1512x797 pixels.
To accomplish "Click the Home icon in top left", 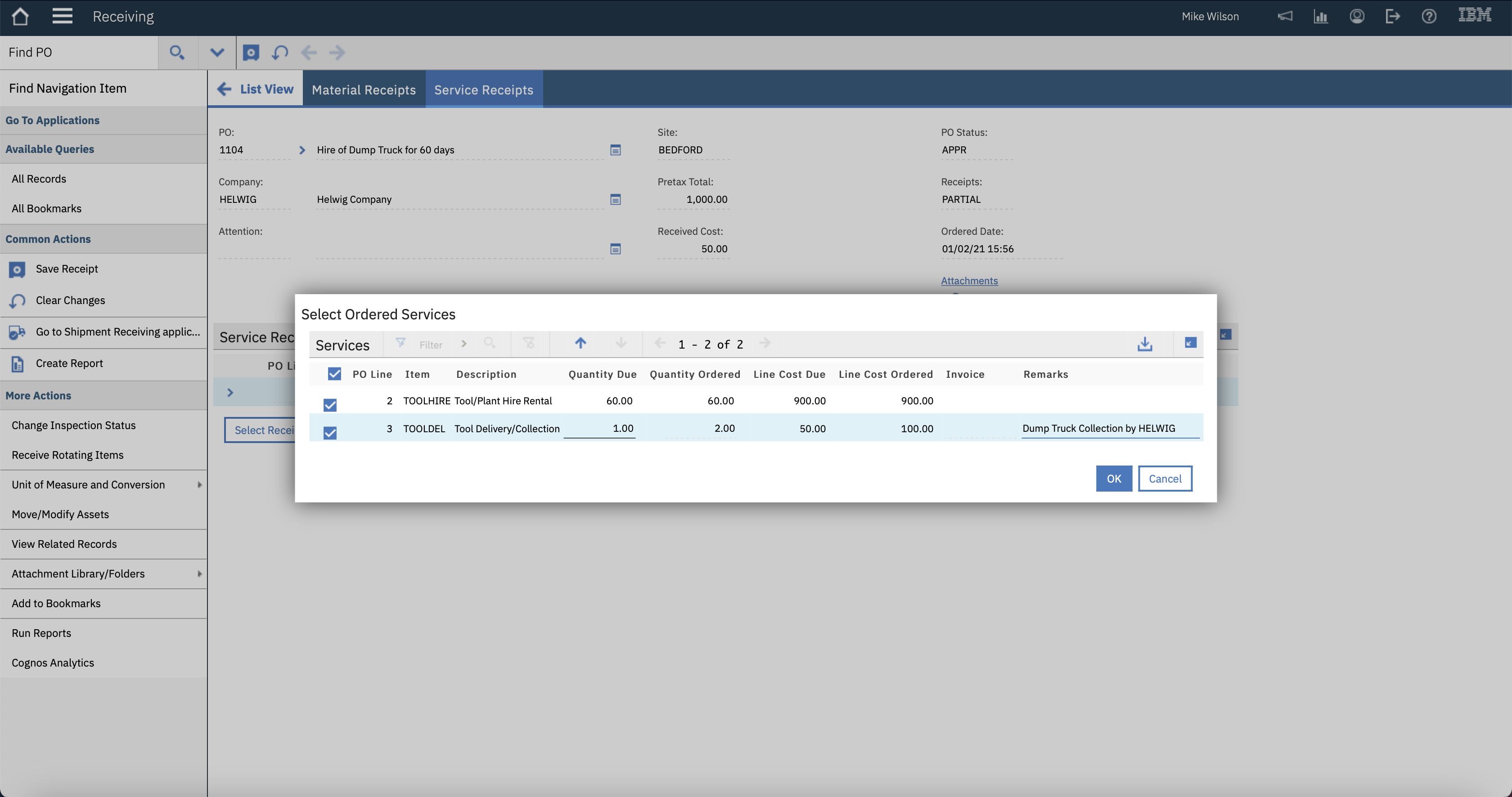I will [x=19, y=17].
